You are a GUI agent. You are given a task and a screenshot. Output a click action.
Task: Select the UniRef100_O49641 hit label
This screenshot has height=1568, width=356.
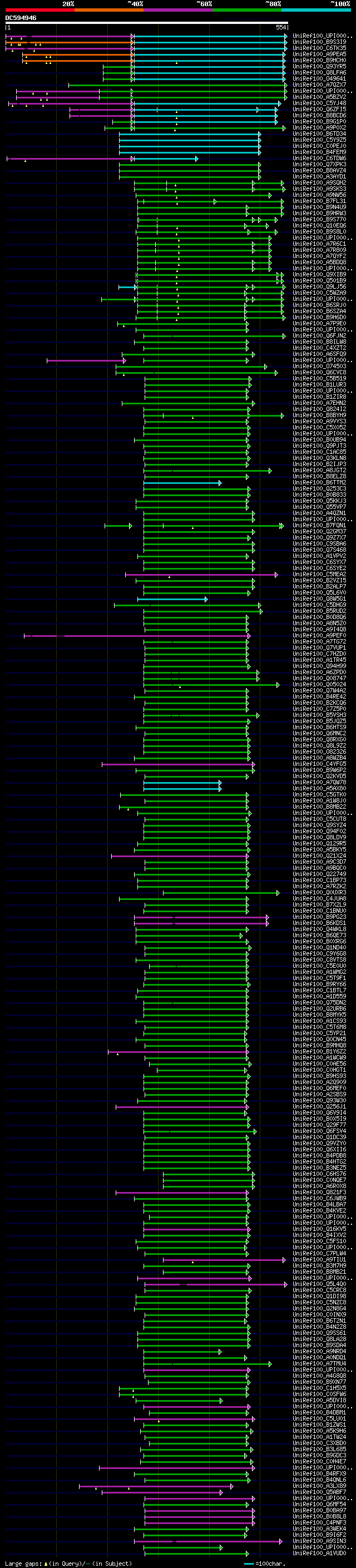tap(319, 78)
